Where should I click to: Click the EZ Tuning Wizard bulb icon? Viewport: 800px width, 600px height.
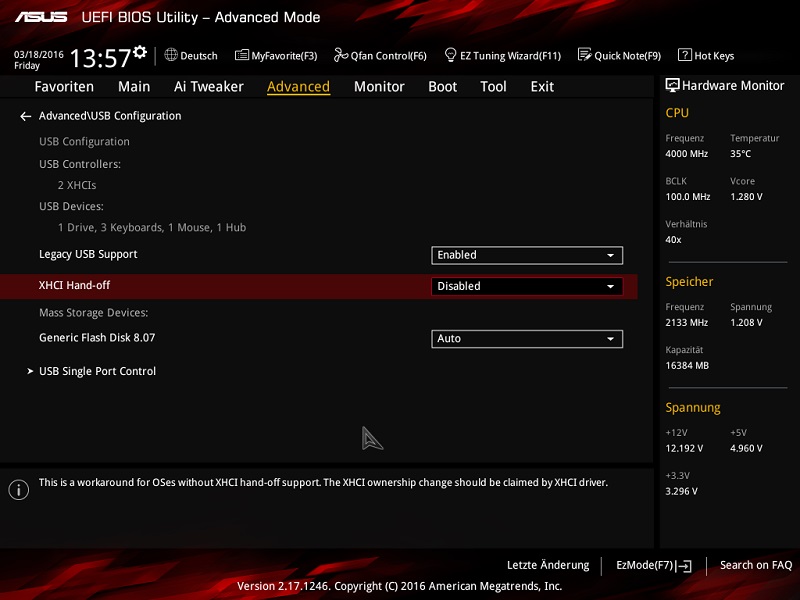(x=451, y=55)
